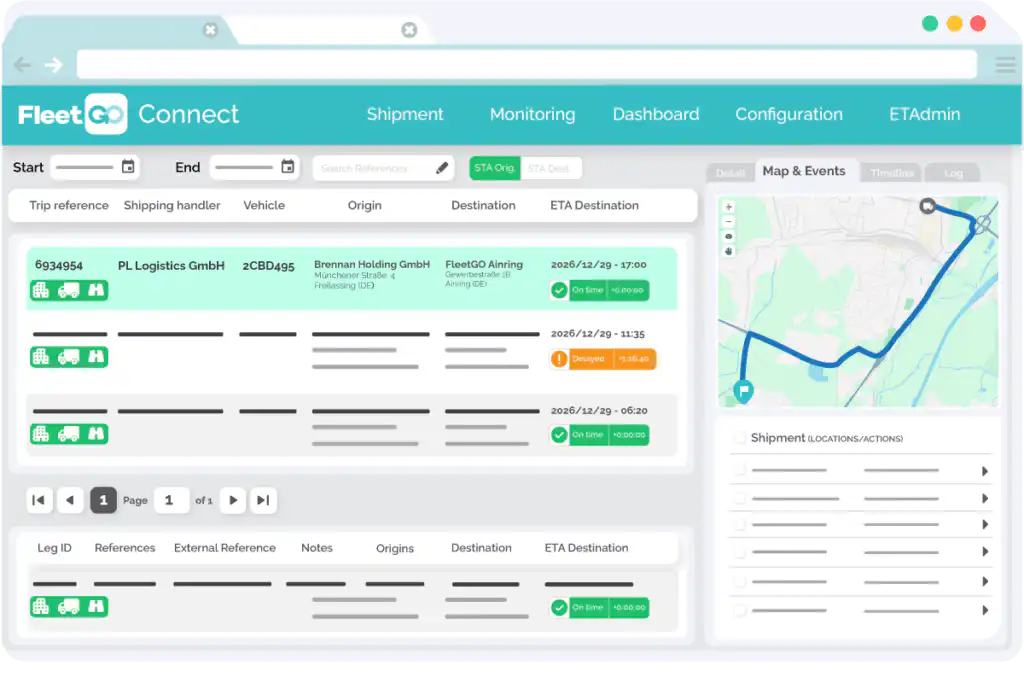Click building icon for trip 6934954
The image size is (1024, 683).
pos(41,290)
